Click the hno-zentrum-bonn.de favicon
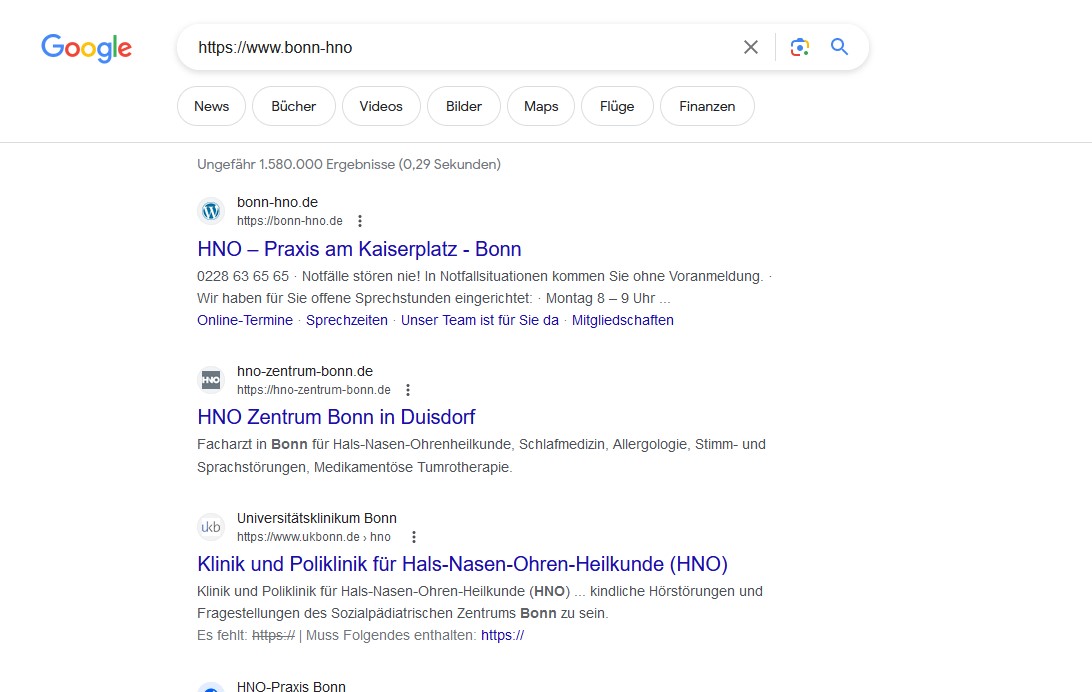Screen dimensions: 1092x692 tap(211, 380)
